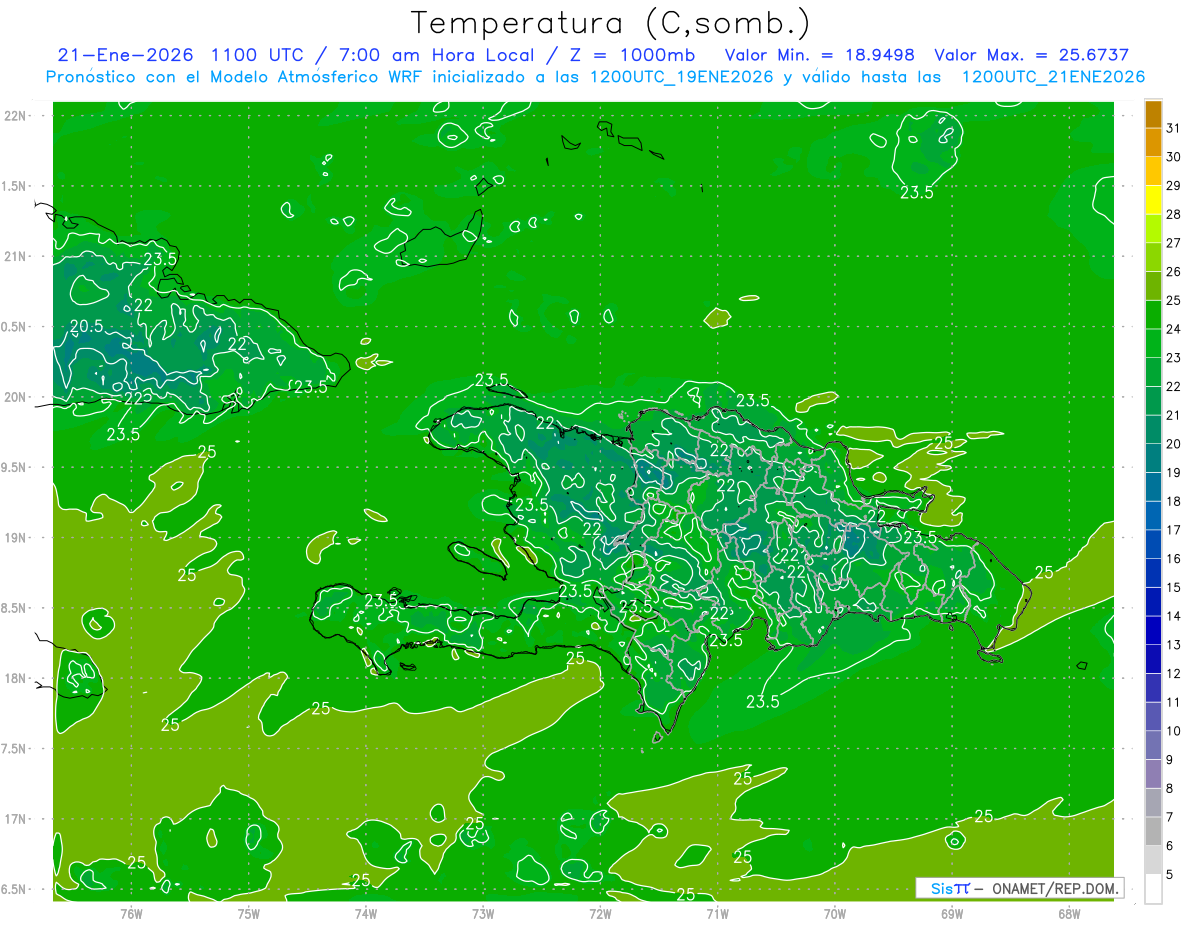This screenshot has width=1200, height=927.
Task: Click colorbar value "26"
Action: (x=1173, y=272)
